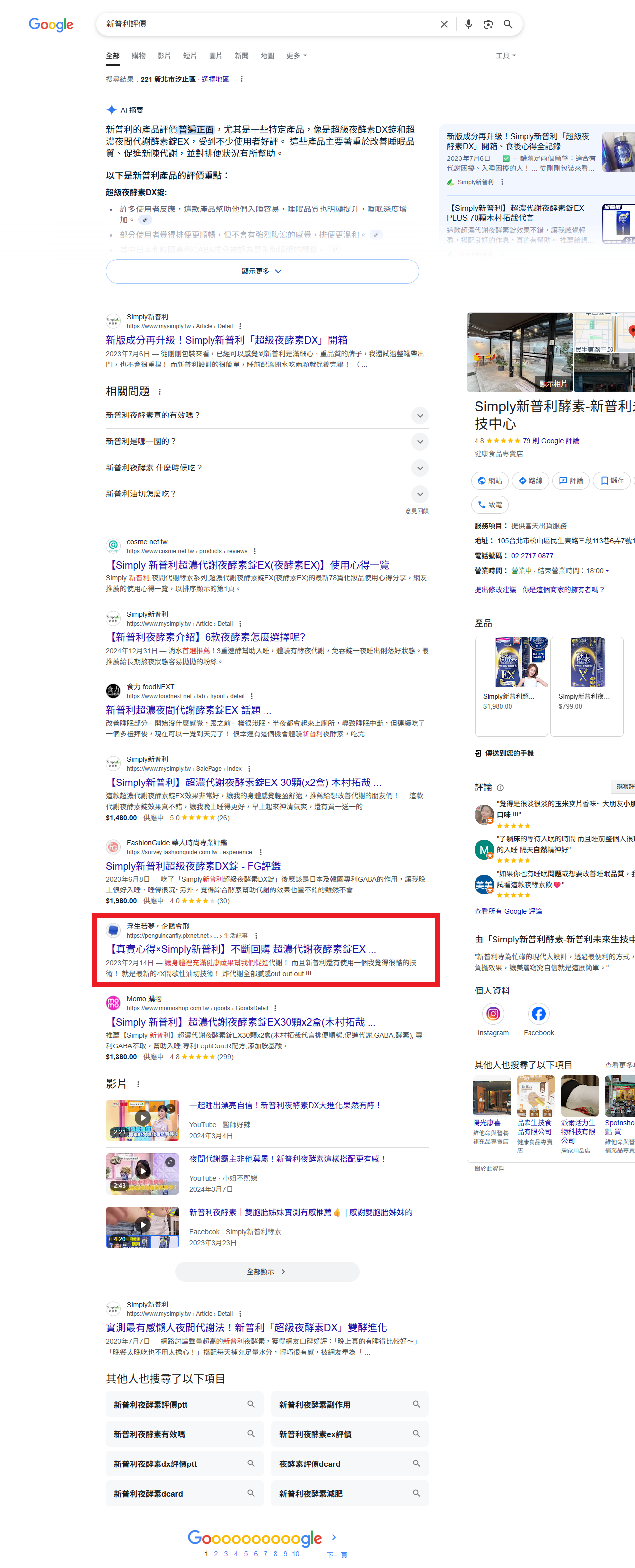Open the three-dot menu for the Momo 購物 result

coord(275,1008)
